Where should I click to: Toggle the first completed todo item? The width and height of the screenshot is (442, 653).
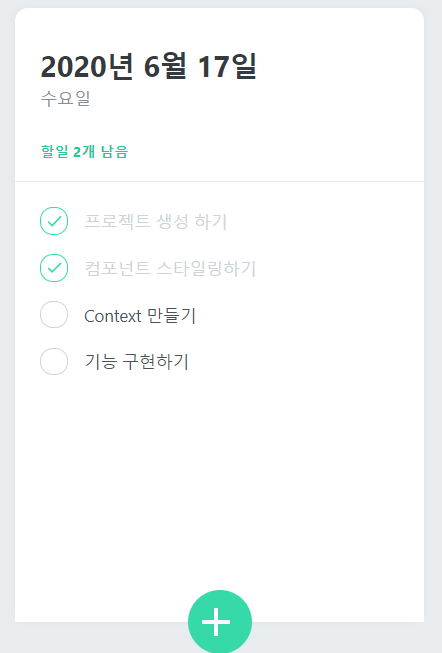pos(54,221)
